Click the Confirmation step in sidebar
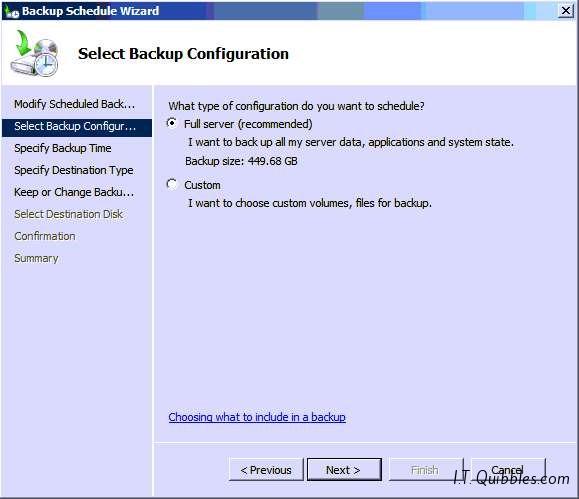579x499 pixels. [x=45, y=236]
